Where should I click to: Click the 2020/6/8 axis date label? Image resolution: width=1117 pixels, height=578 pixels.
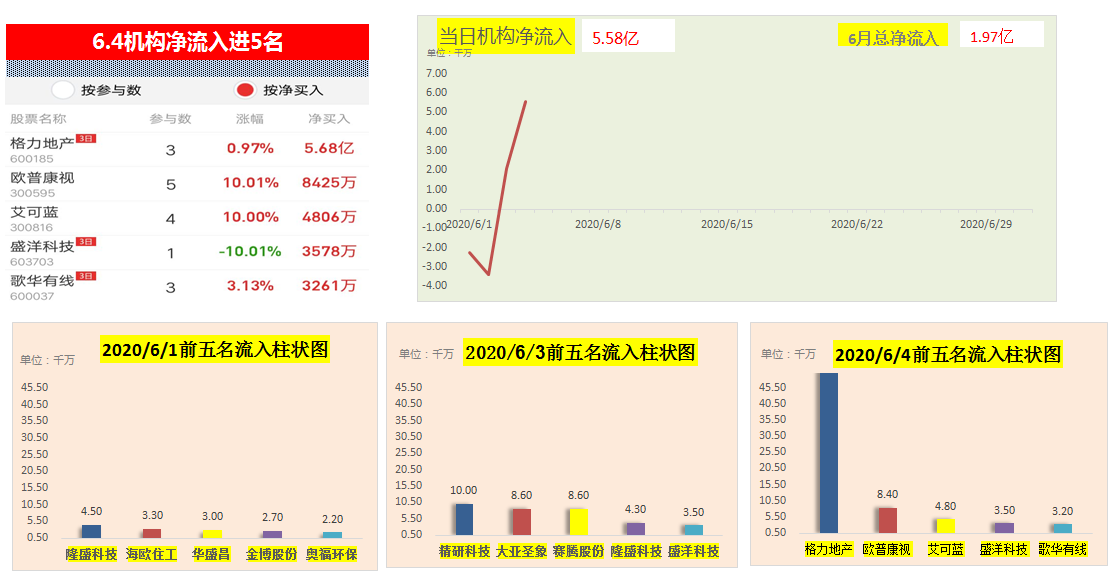click(x=598, y=224)
